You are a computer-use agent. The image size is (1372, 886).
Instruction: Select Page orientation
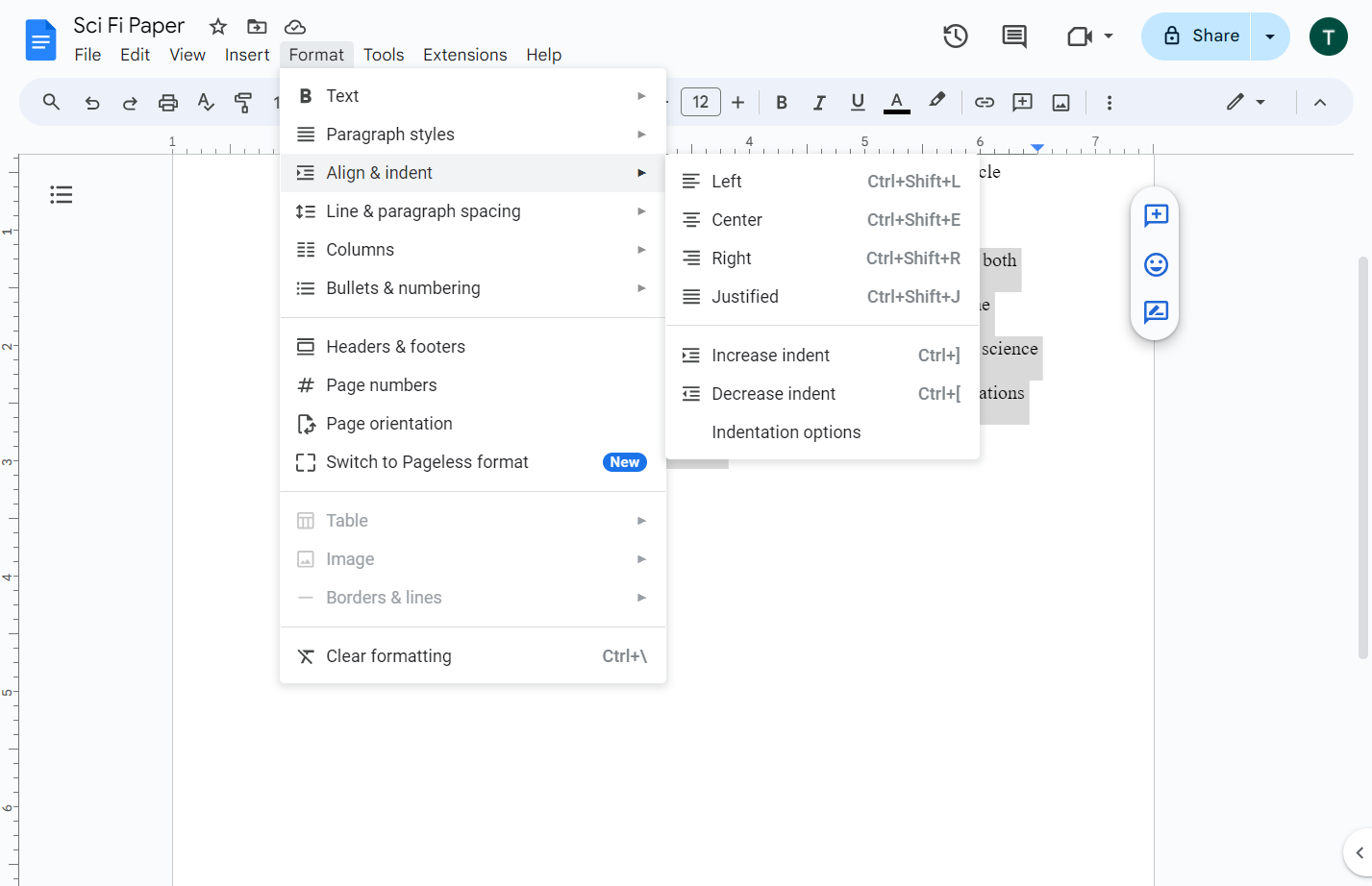point(472,424)
